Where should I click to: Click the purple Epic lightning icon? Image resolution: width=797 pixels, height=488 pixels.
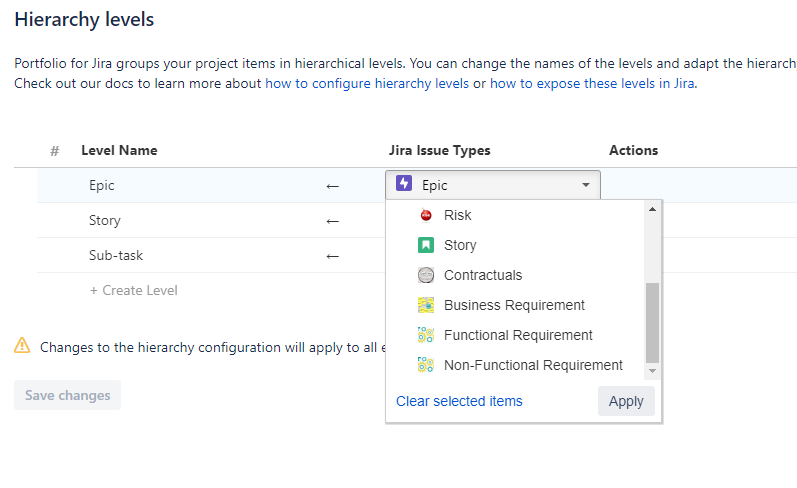[404, 184]
